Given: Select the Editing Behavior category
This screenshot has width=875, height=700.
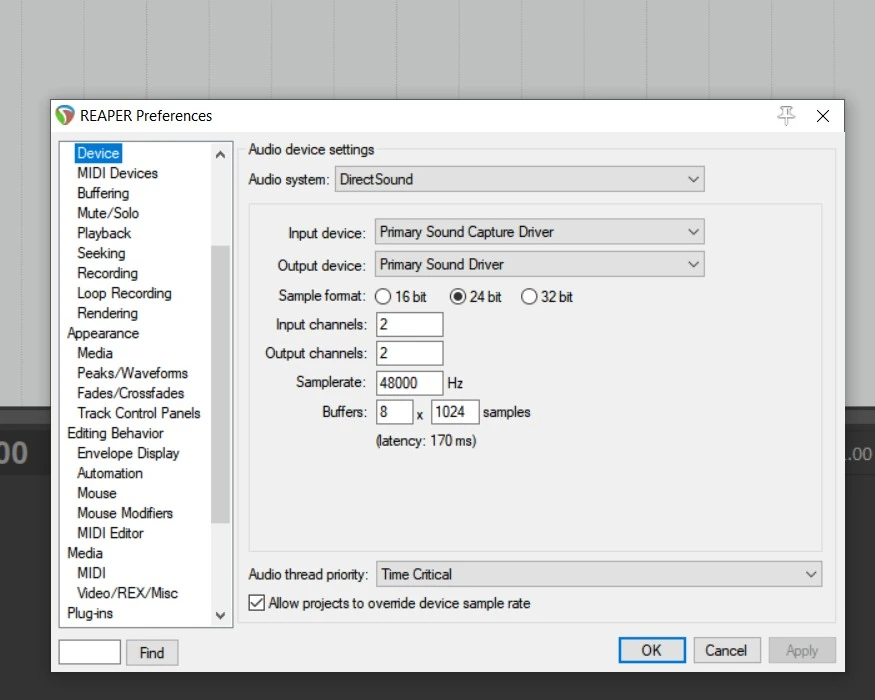Looking at the screenshot, I should pyautogui.click(x=116, y=433).
